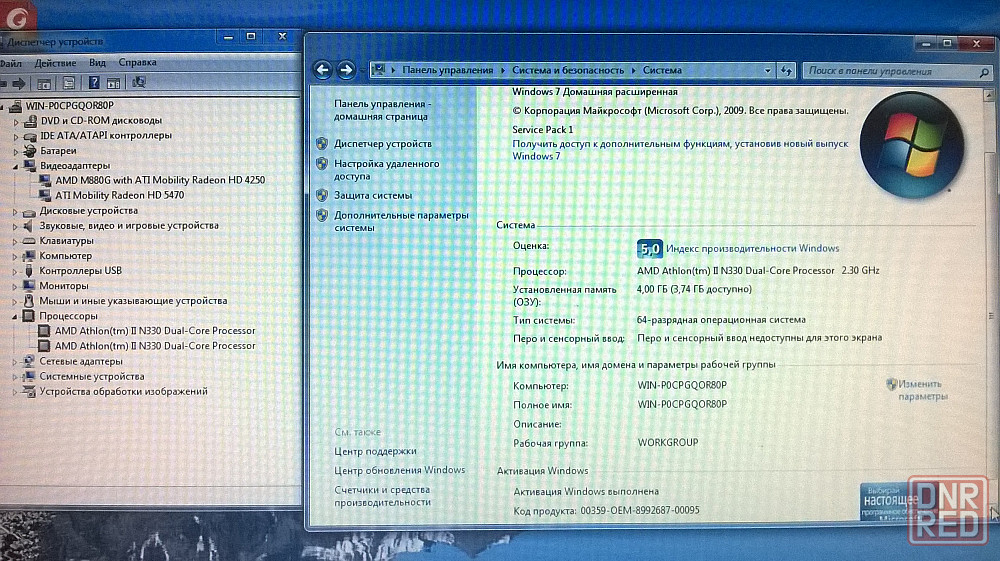Image resolution: width=1000 pixels, height=561 pixels.
Task: Click the scan for hardware changes icon
Action: (x=138, y=82)
